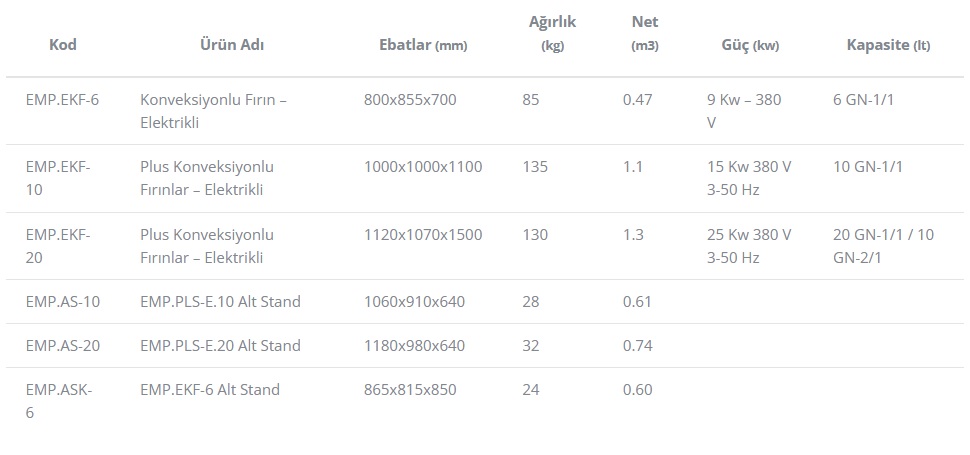Click the 20 GN-1/1 / 10 GN-2/1 capacity cell
Screen dimensions: 970x455
[x=883, y=246]
